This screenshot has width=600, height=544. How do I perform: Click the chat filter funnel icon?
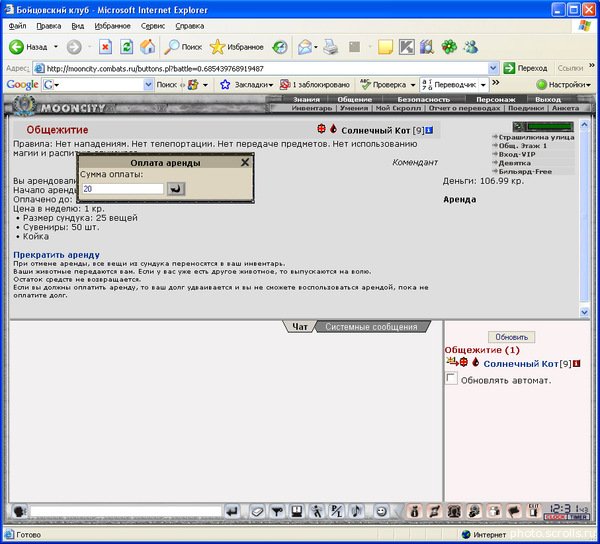click(x=277, y=511)
